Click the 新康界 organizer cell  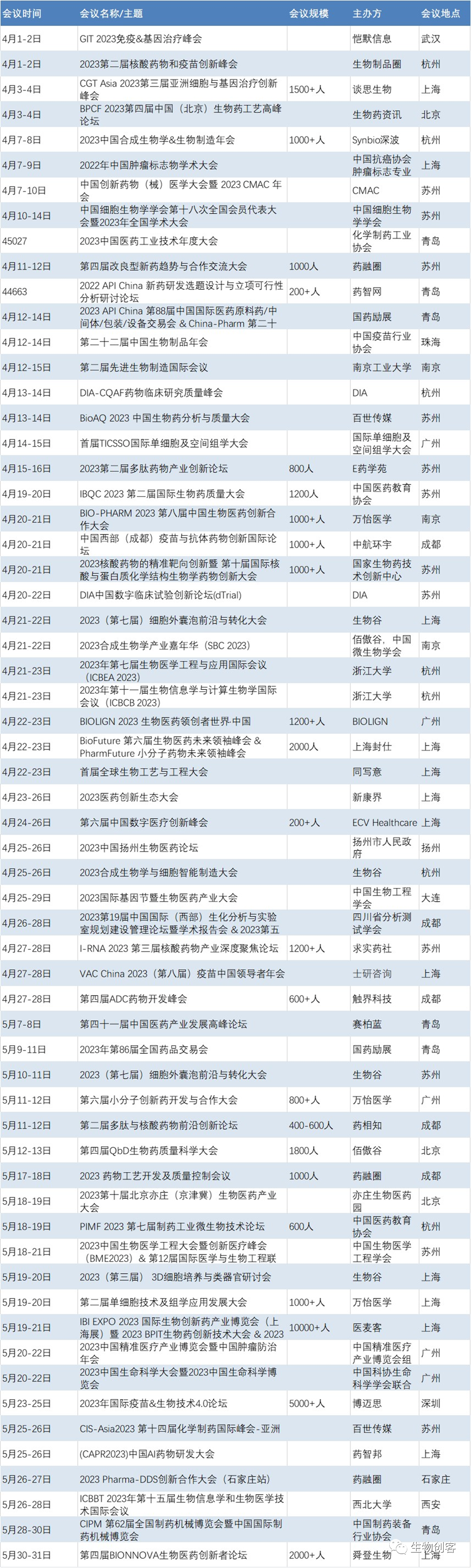click(x=367, y=797)
